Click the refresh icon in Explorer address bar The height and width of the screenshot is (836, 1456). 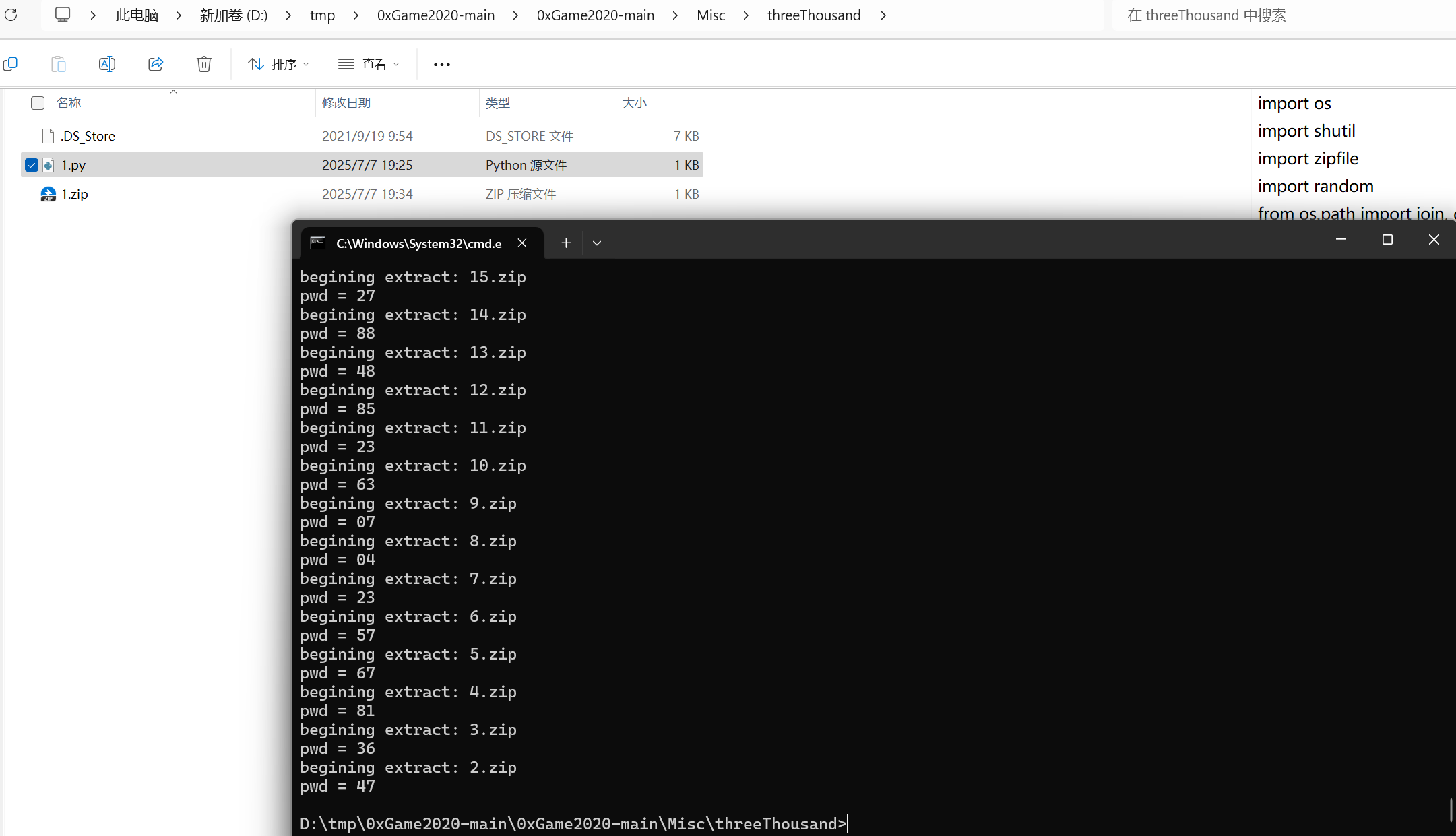pyautogui.click(x=11, y=15)
